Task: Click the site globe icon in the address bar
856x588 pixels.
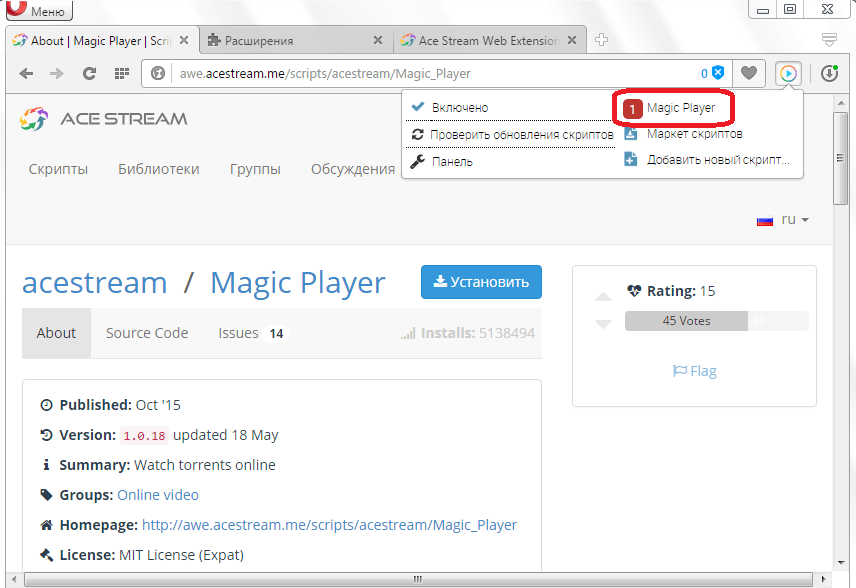Action: [x=158, y=73]
